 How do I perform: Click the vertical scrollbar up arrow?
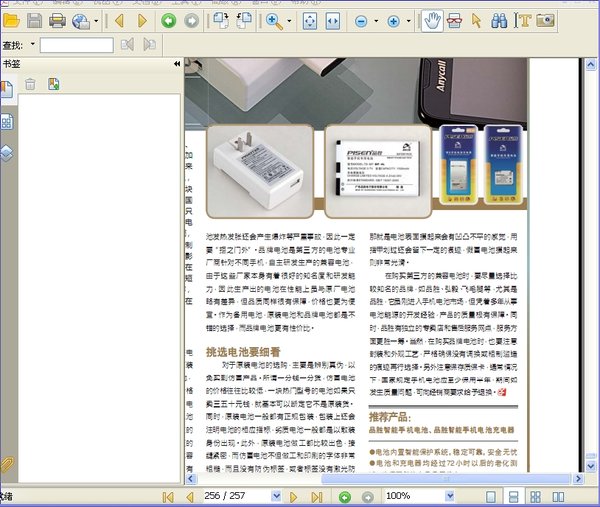coord(591,64)
